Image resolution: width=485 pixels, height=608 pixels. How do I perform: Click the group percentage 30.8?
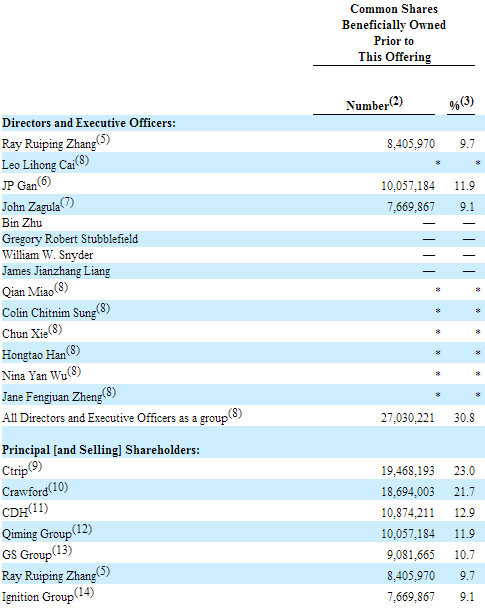464,418
